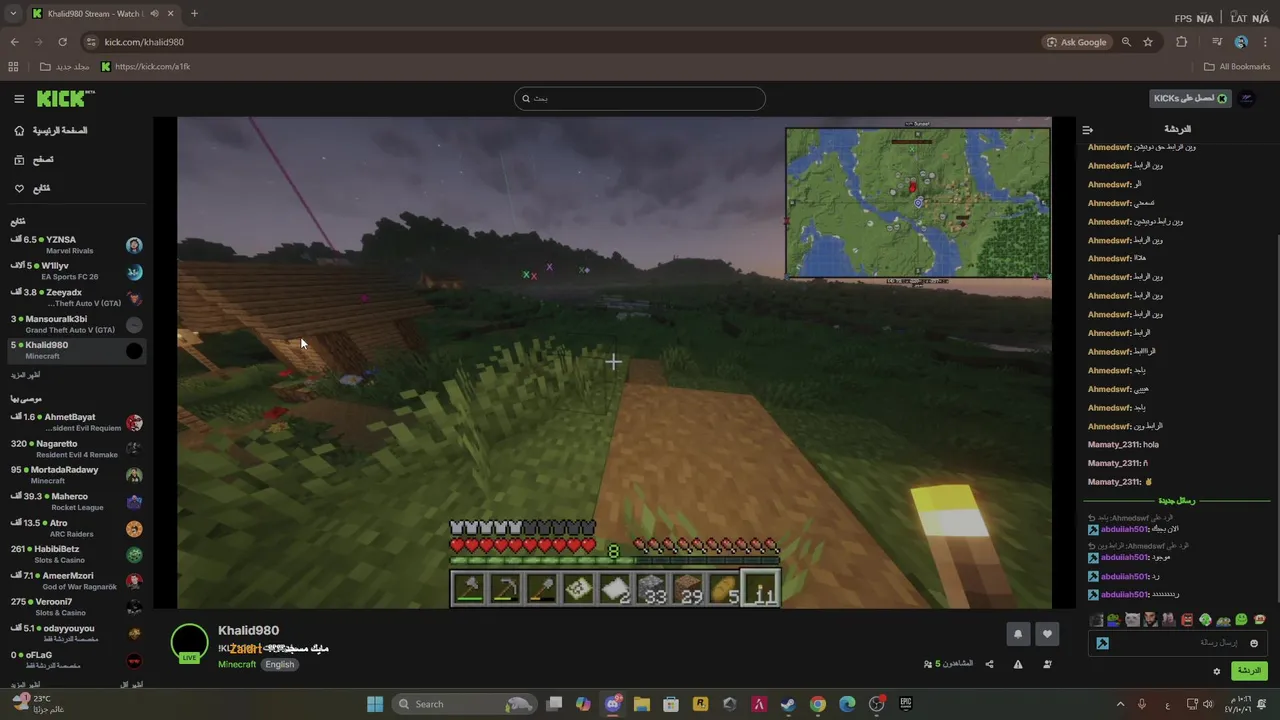Click the heart follow button
This screenshot has height=720, width=1280.
click(1047, 634)
